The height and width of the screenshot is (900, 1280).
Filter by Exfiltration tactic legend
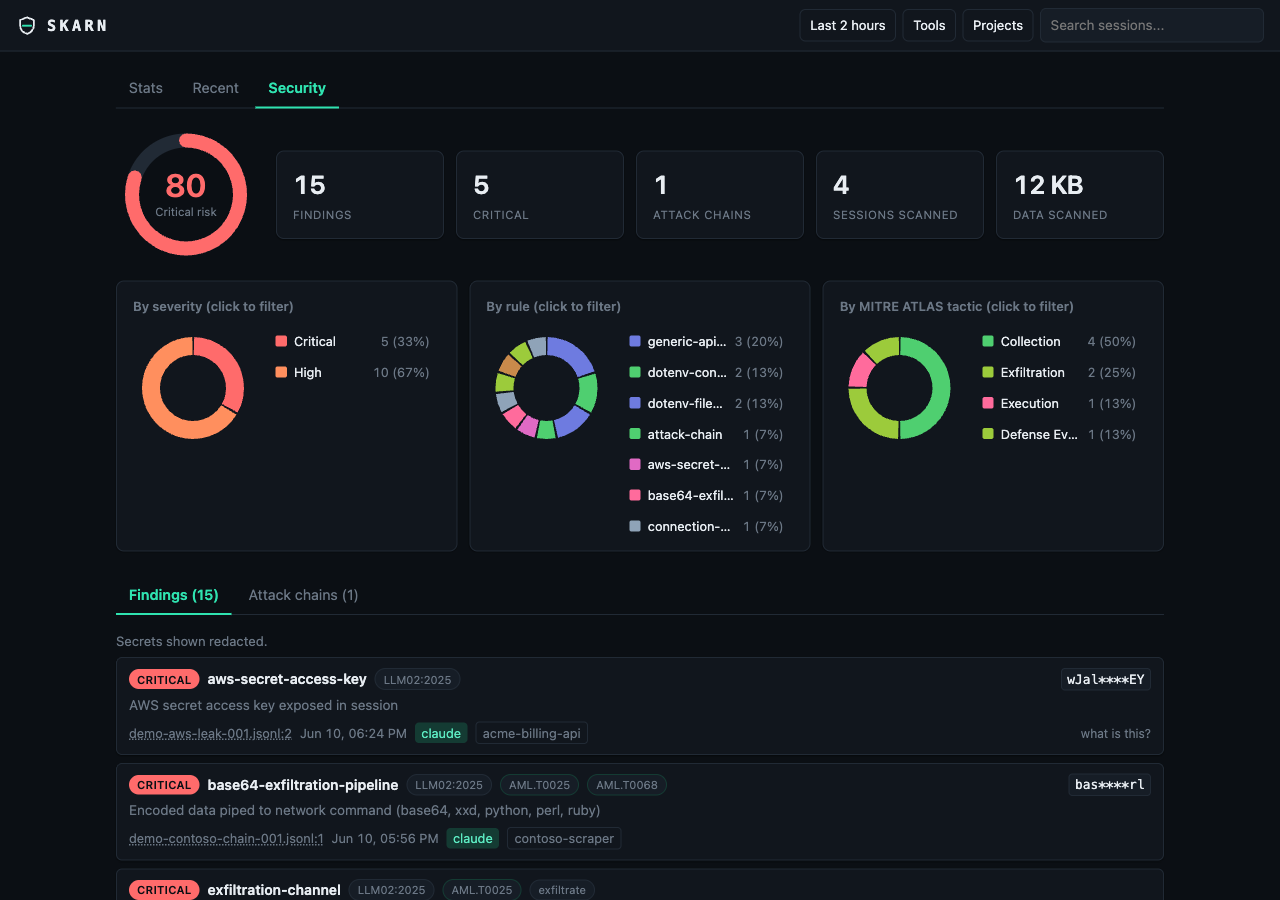coord(1059,372)
